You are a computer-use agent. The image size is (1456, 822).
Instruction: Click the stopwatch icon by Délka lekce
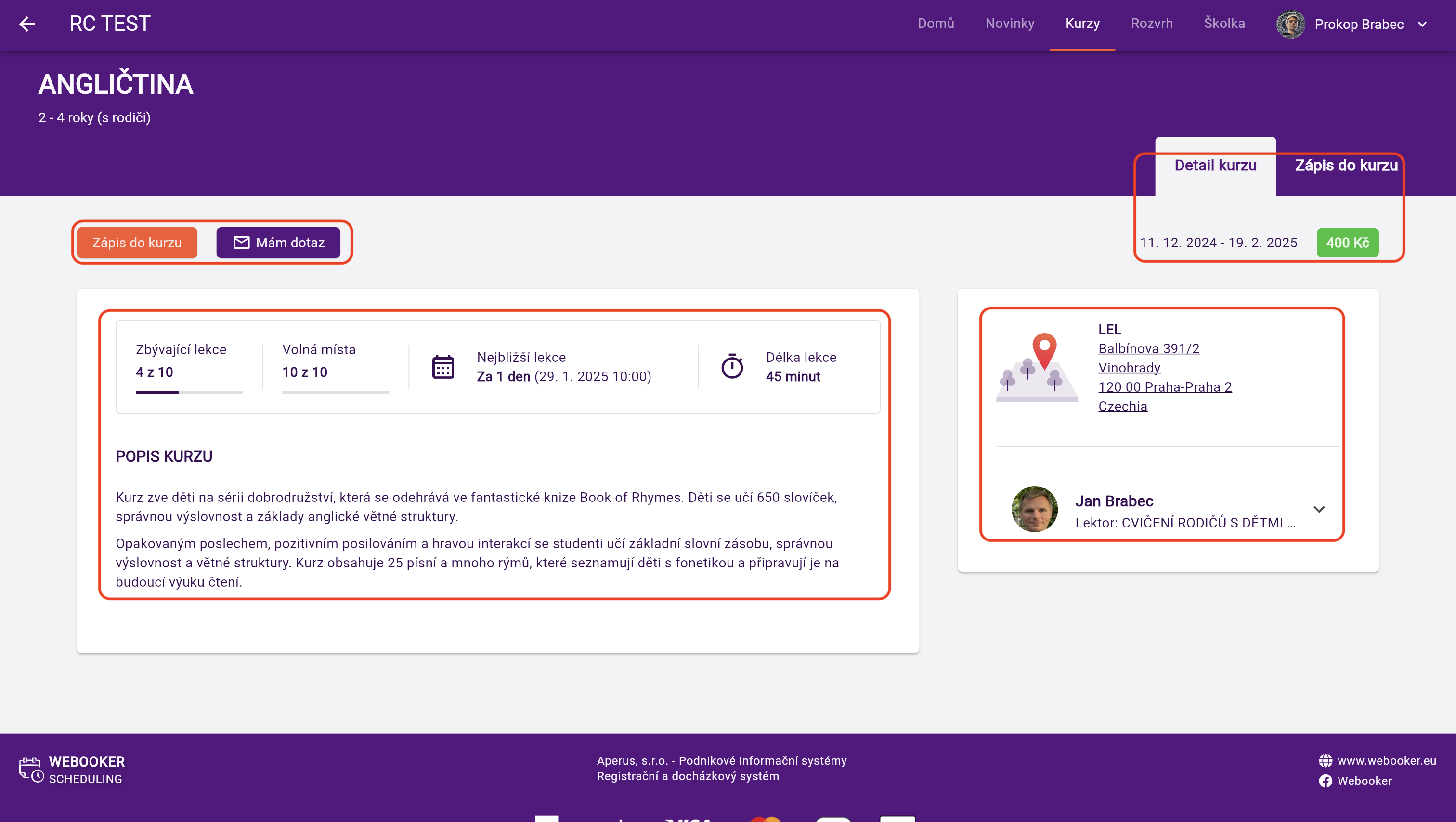[x=732, y=367]
